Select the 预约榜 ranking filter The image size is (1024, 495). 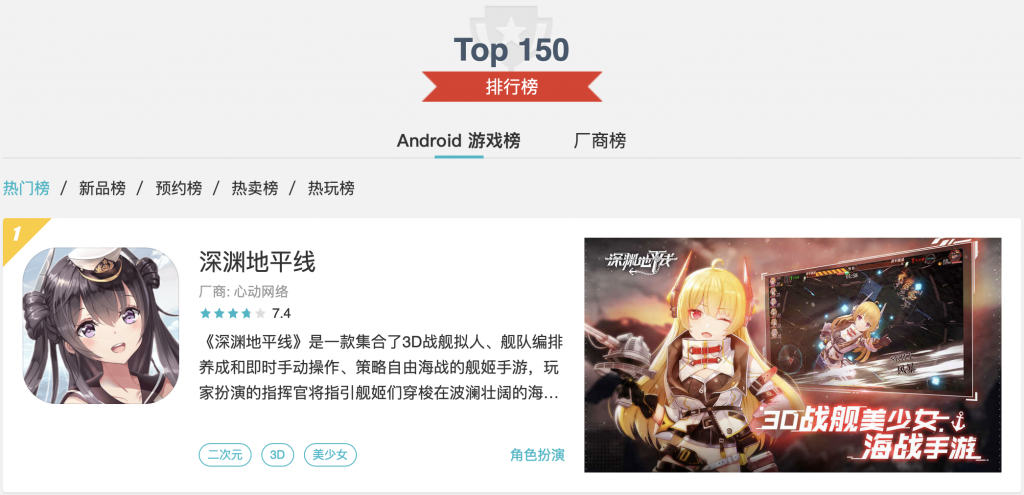tap(179, 189)
